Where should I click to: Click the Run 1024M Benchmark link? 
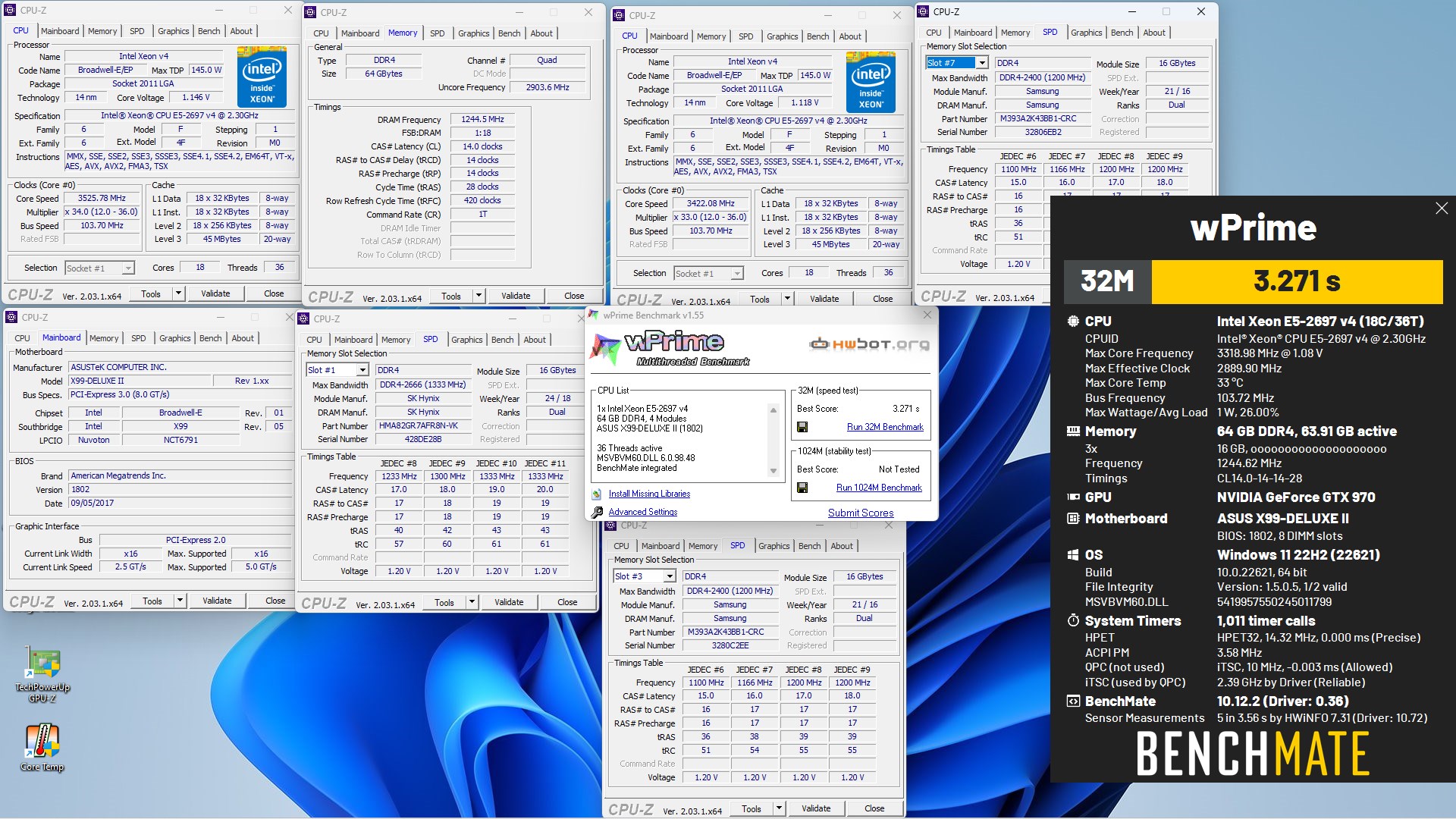click(879, 488)
